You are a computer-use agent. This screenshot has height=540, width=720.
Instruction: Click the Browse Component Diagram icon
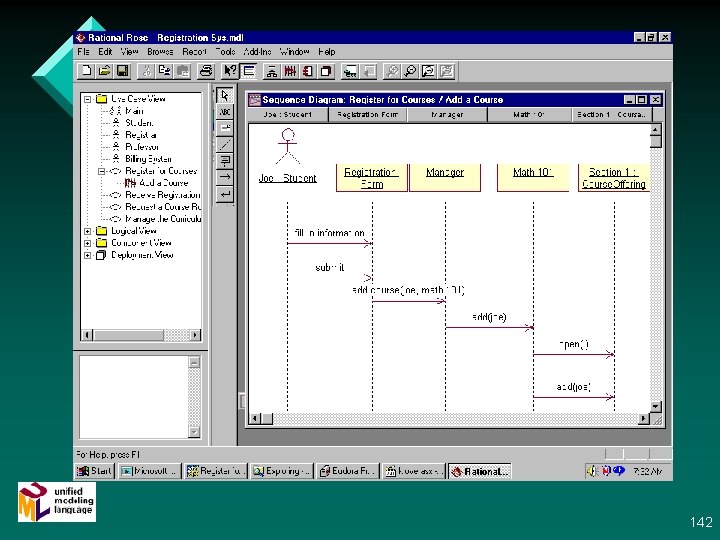pos(308,71)
